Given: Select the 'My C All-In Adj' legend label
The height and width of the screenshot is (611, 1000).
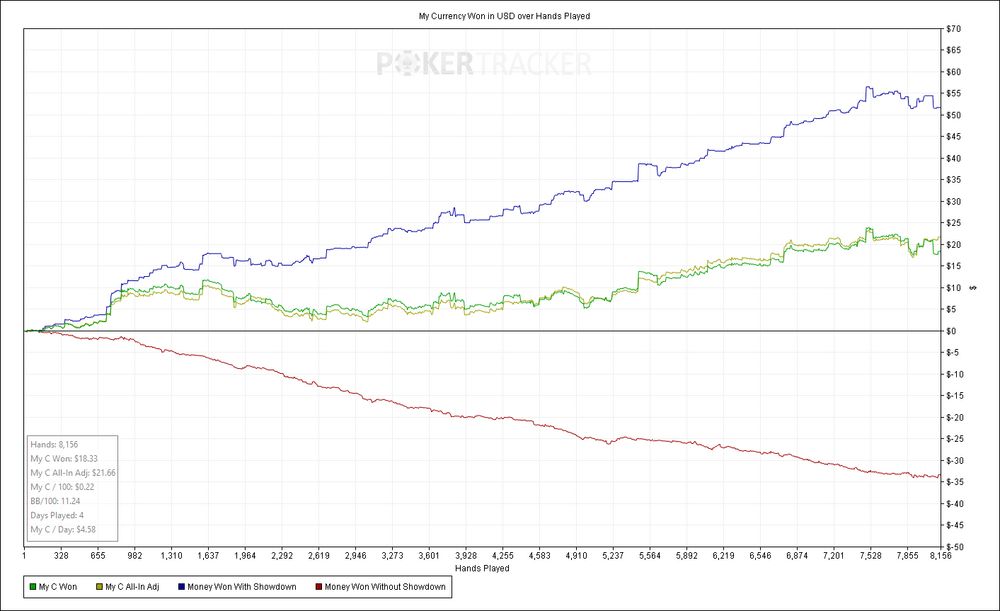Looking at the screenshot, I should tap(132, 587).
